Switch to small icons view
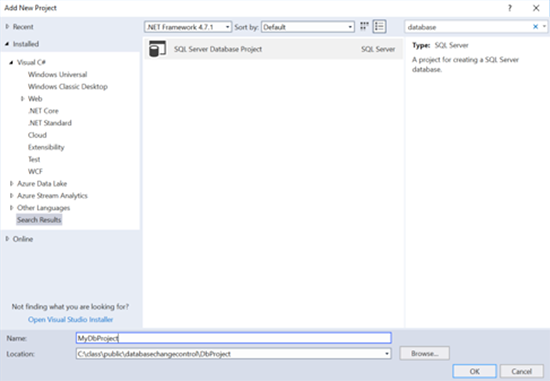Screen dimensions: 550x381 point(364,26)
